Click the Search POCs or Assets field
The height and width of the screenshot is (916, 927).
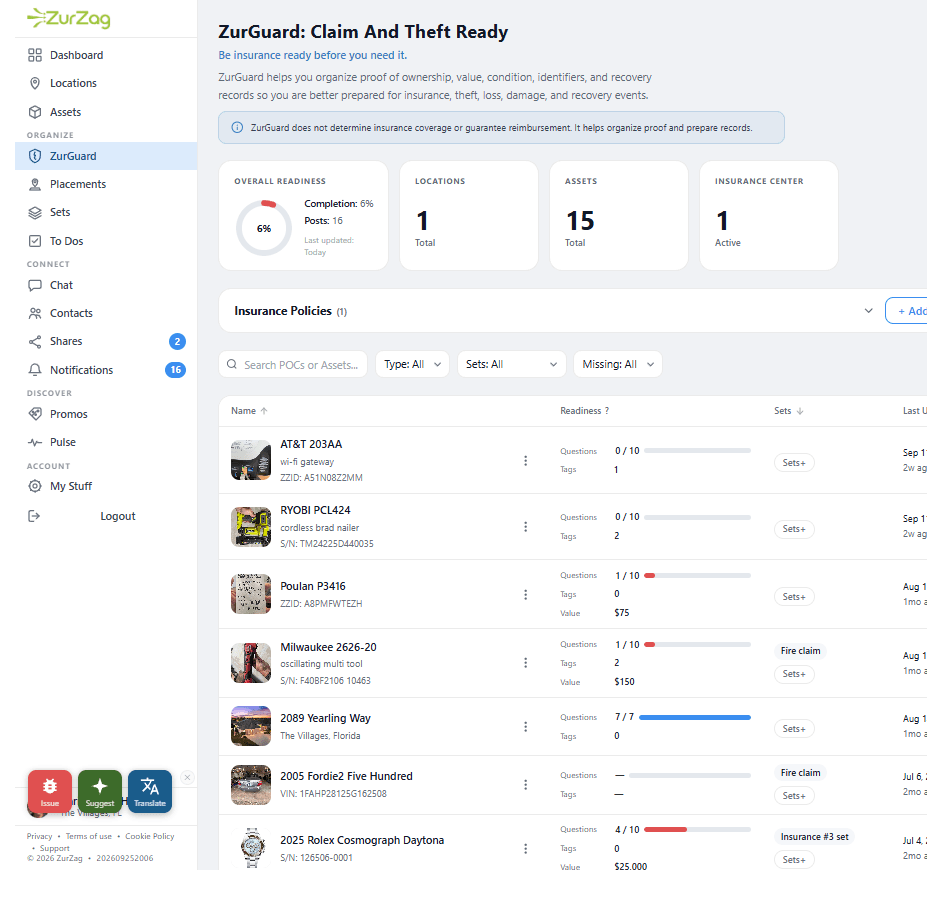click(293, 365)
